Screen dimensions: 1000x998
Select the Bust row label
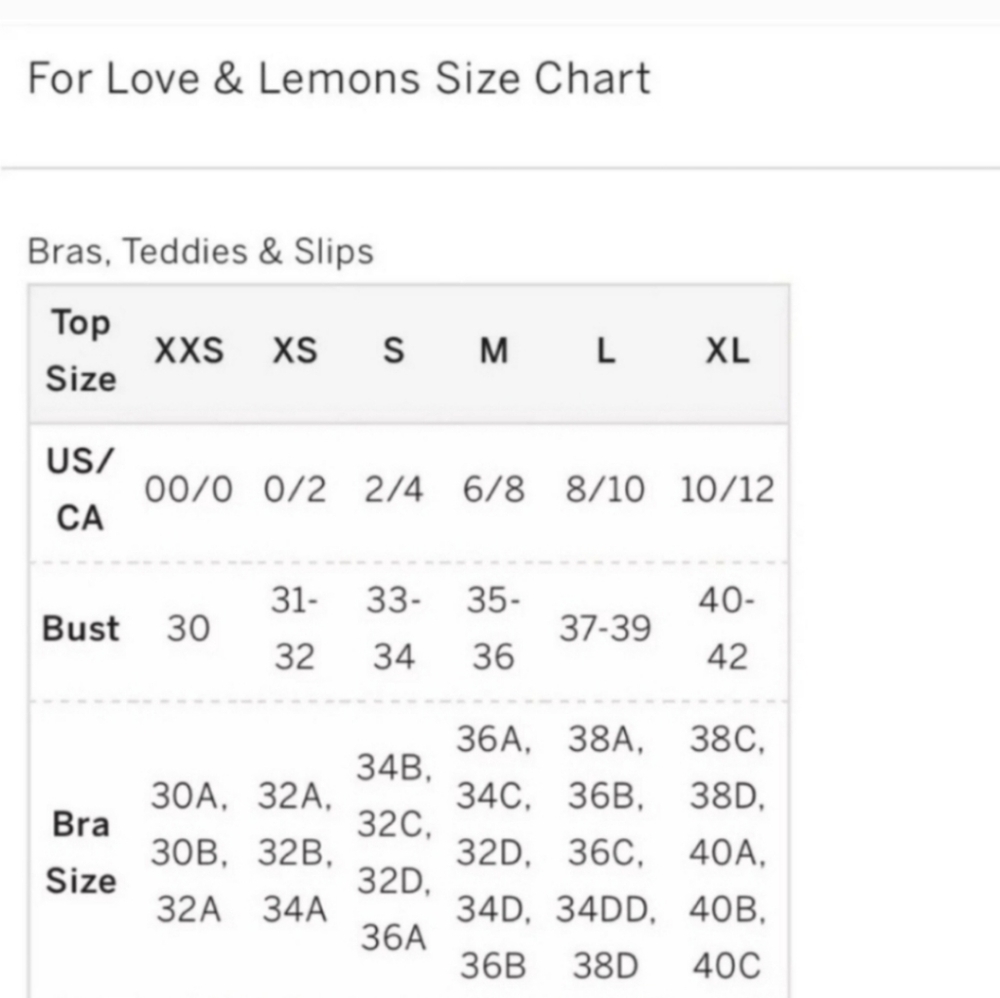[x=80, y=629]
